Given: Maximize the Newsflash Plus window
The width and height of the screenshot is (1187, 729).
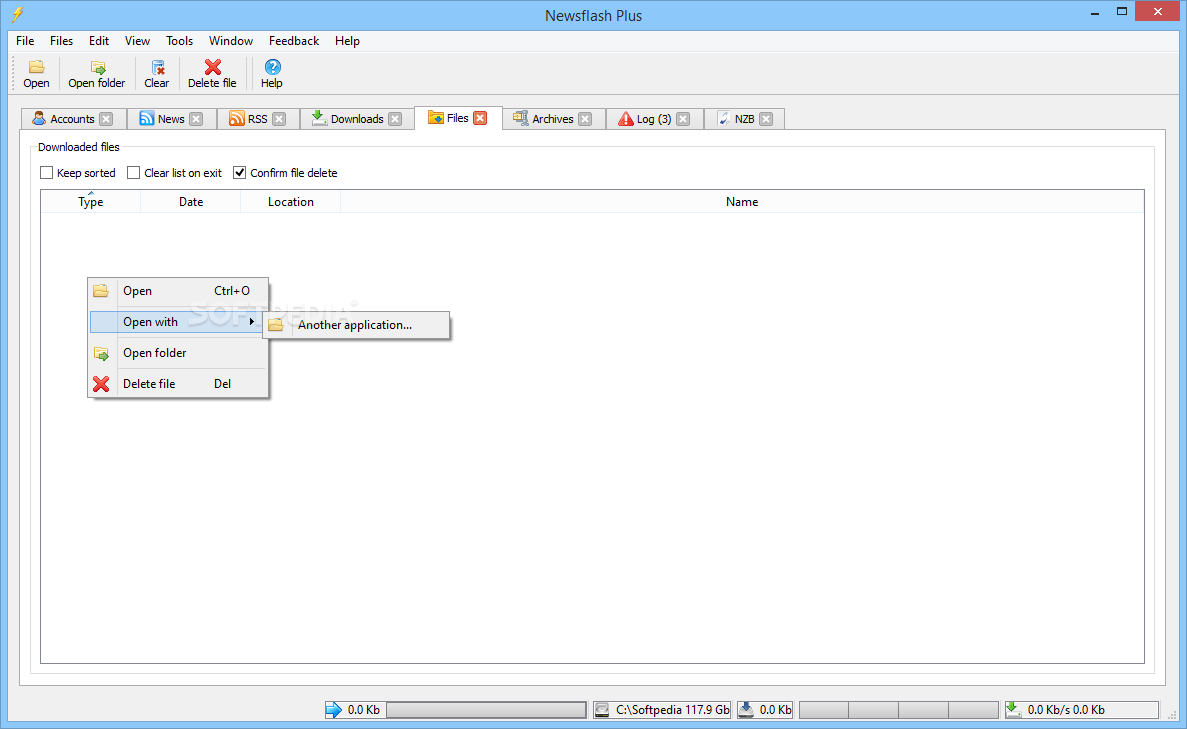Looking at the screenshot, I should click(1122, 11).
